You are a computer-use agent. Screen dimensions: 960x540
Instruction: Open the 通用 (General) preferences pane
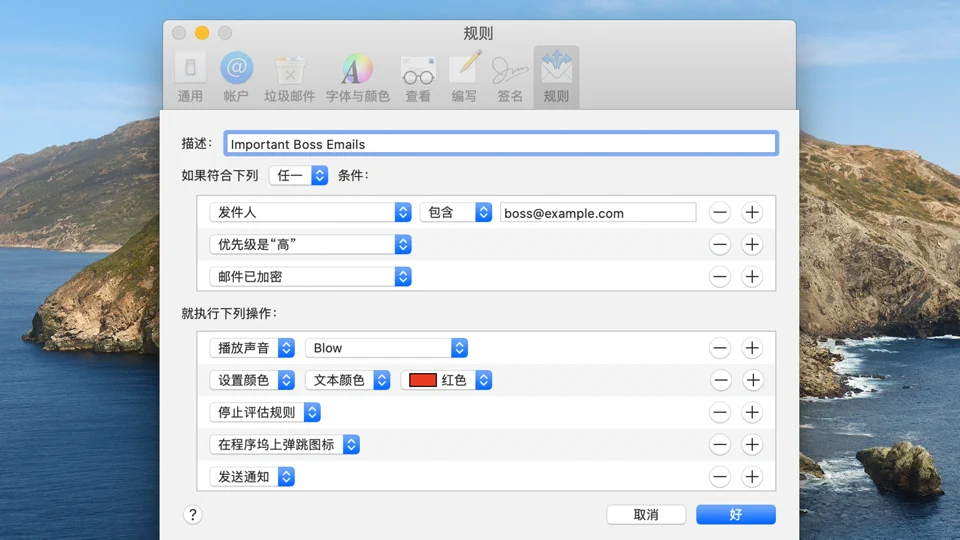[x=190, y=78]
